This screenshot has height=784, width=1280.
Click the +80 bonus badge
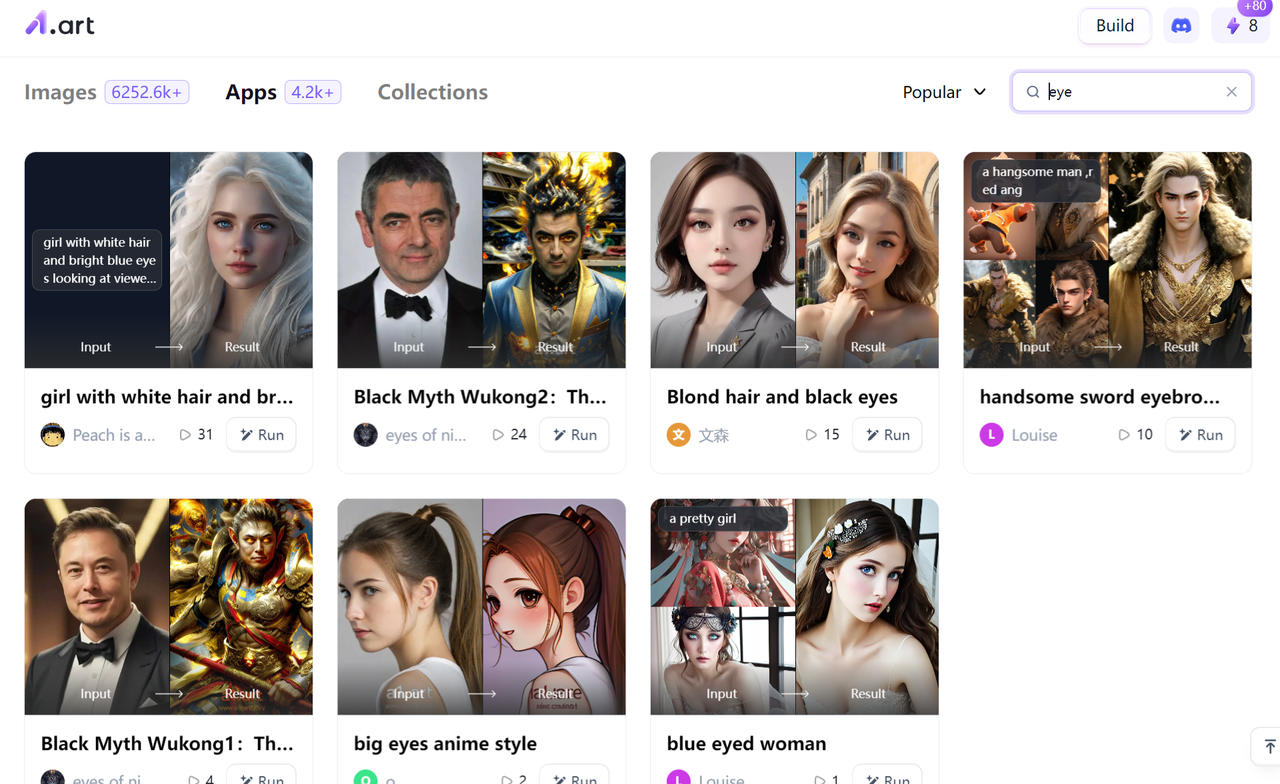[x=1255, y=7]
